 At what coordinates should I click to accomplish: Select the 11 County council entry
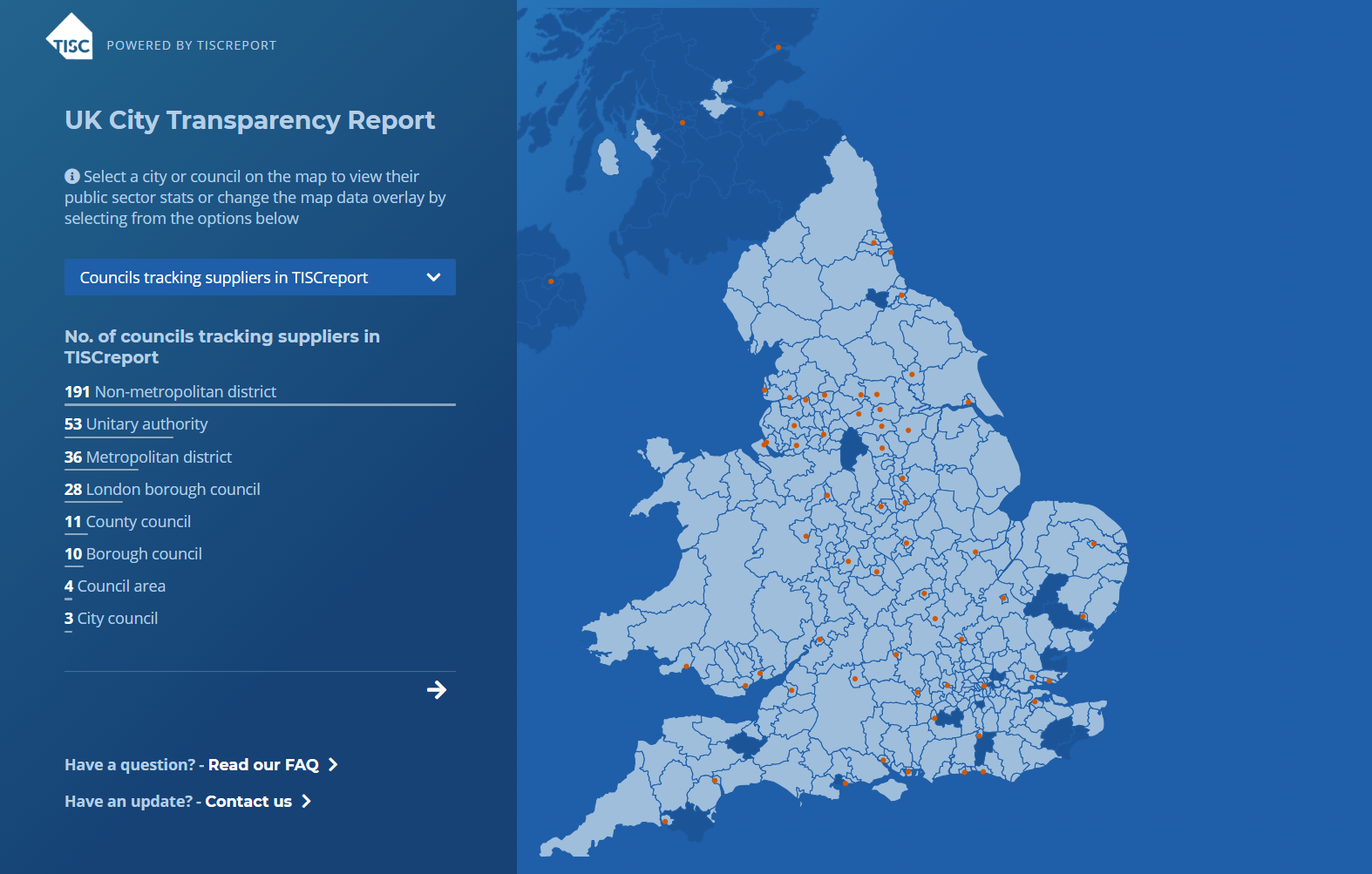click(x=128, y=522)
